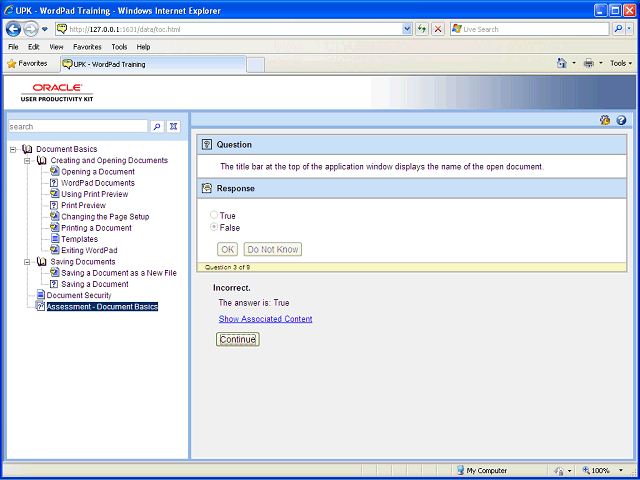The image size is (640, 480).
Task: Select Exiting WordPad topic
Action: (x=89, y=250)
